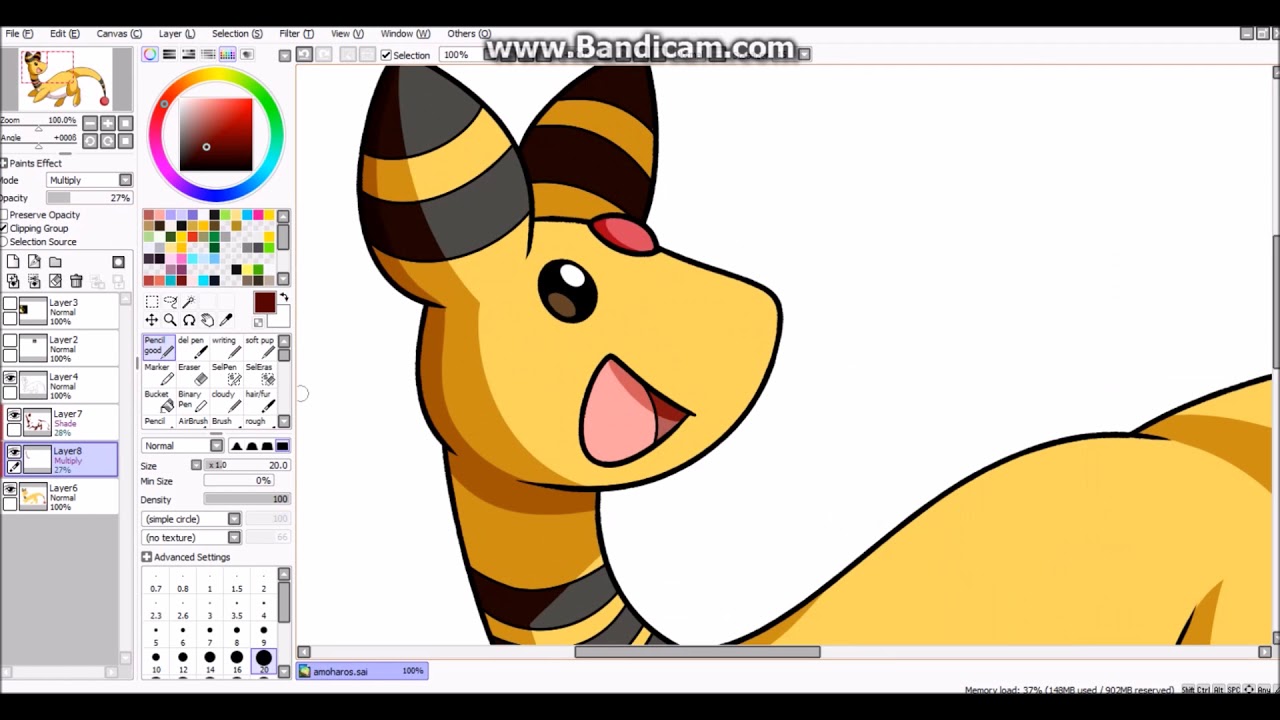Open the Canvas menu

tap(119, 33)
